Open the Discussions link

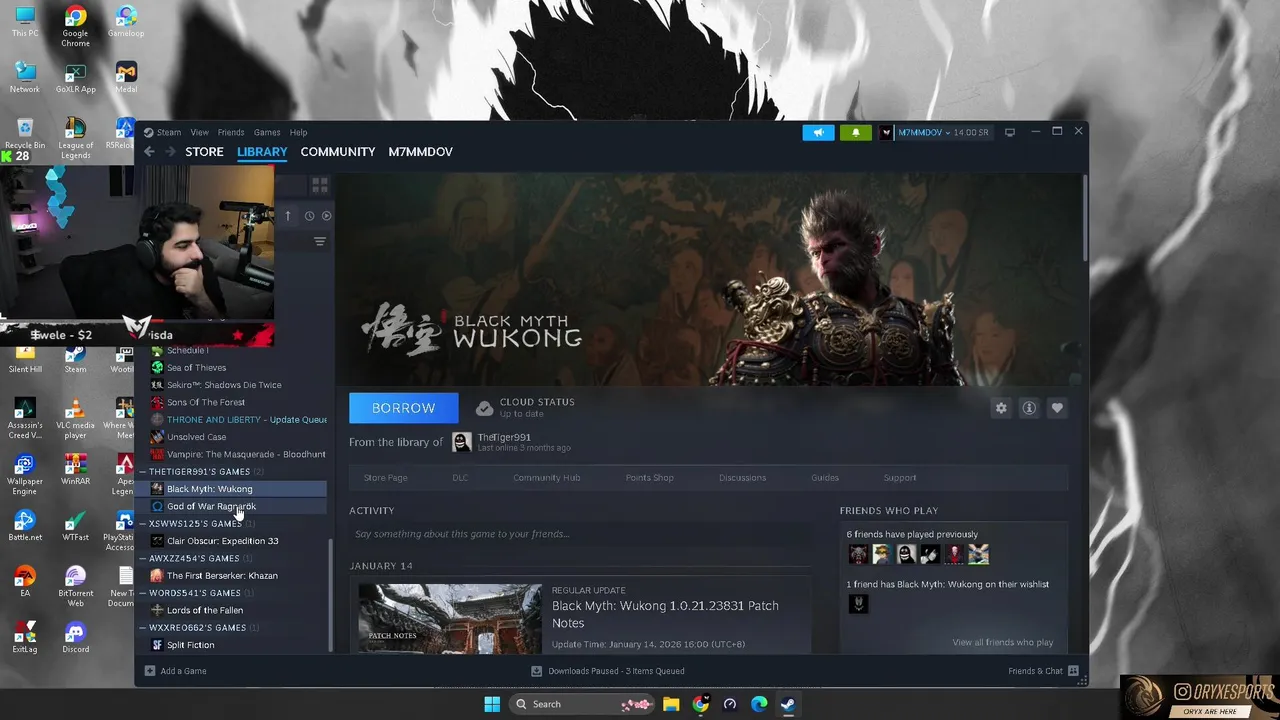coord(742,478)
